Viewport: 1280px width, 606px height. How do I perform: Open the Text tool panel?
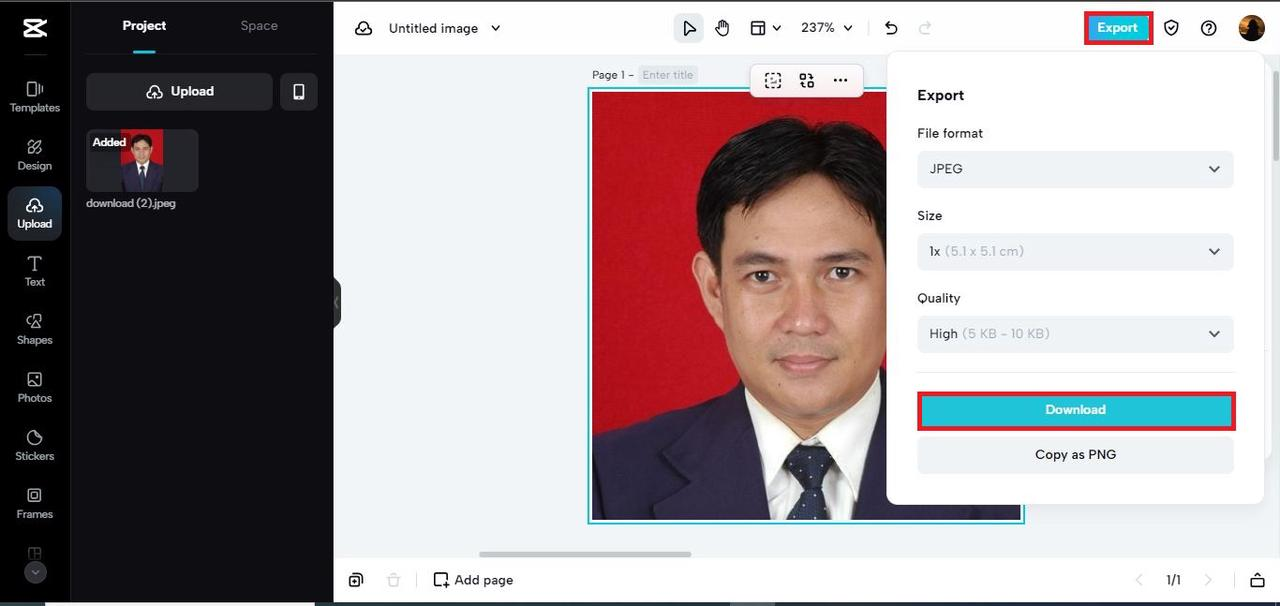point(34,271)
